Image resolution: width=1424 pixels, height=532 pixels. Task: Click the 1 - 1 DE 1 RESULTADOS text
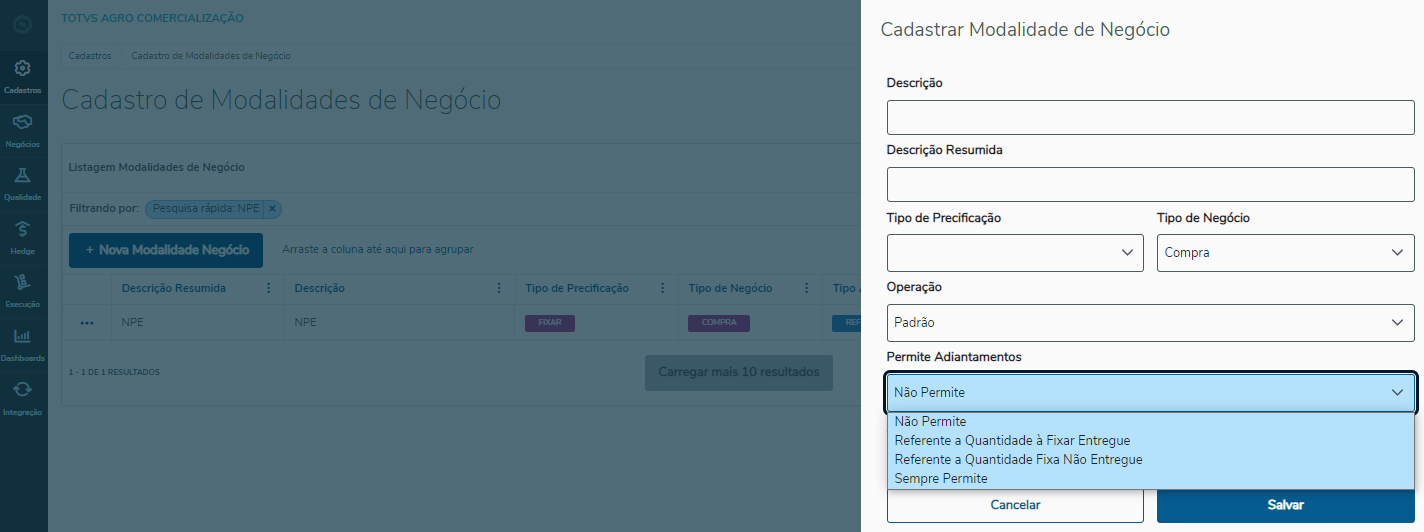coord(114,372)
